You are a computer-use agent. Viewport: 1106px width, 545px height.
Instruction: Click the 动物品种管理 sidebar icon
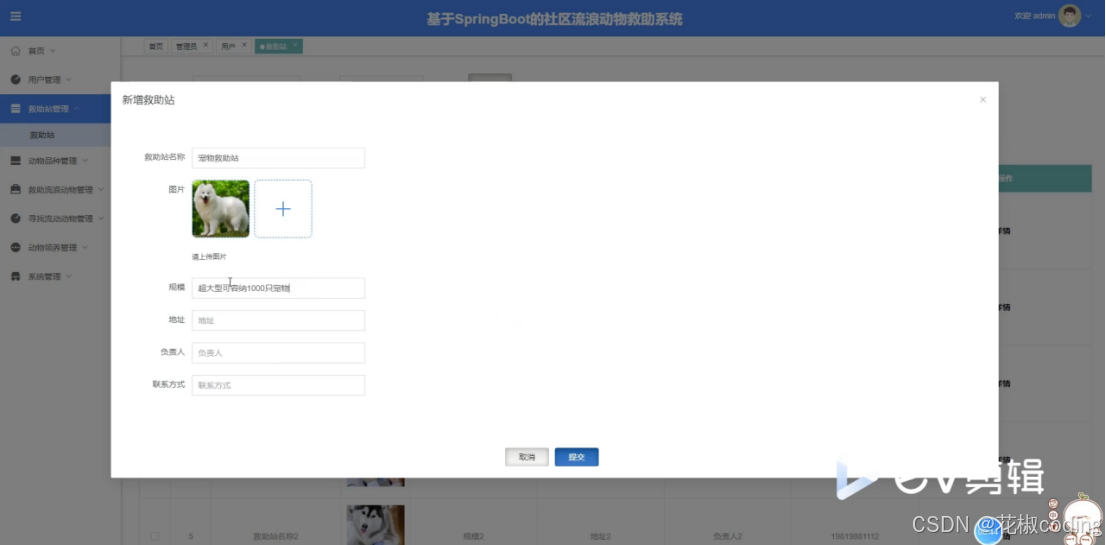tap(16, 161)
